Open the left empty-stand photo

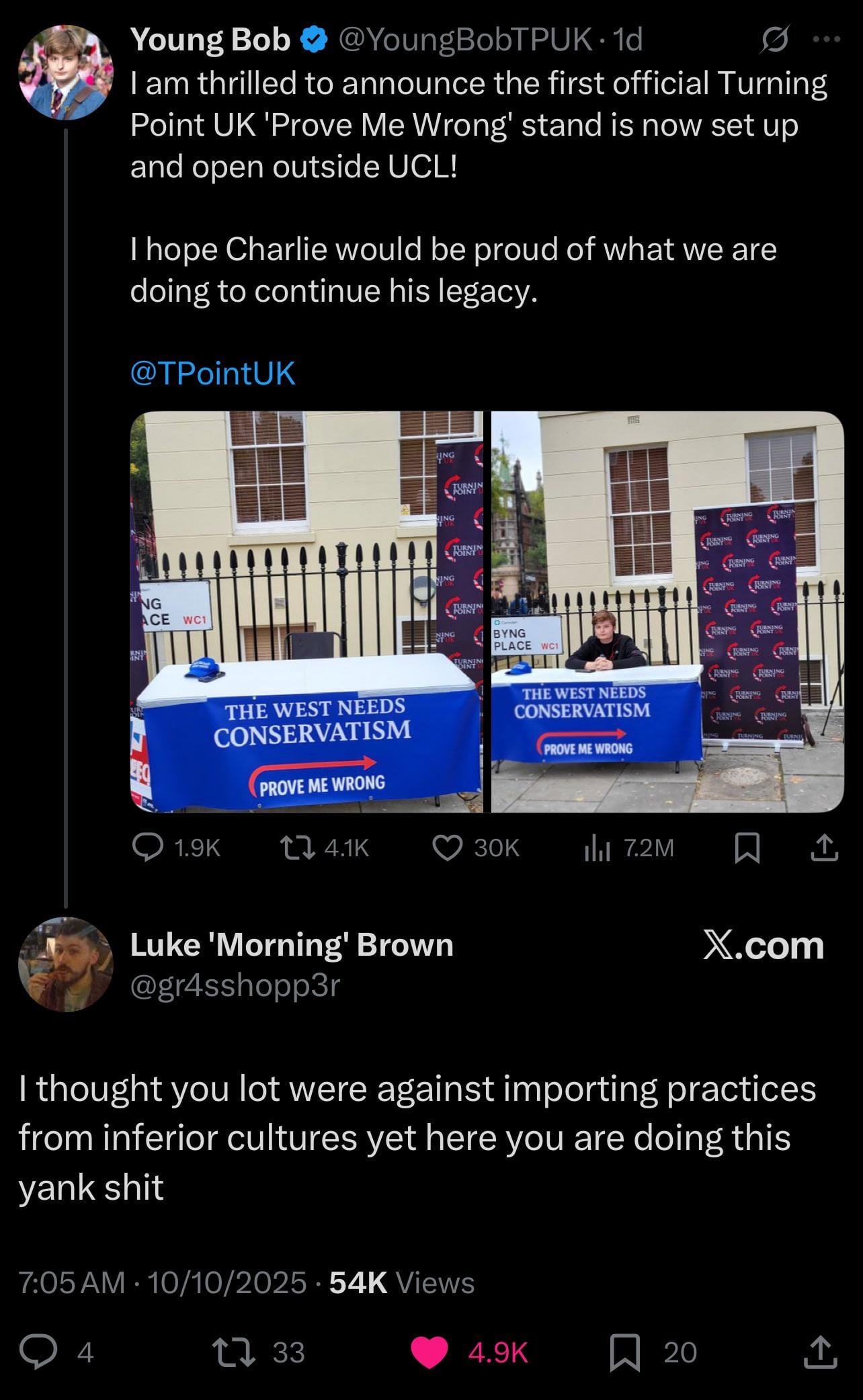(x=306, y=612)
